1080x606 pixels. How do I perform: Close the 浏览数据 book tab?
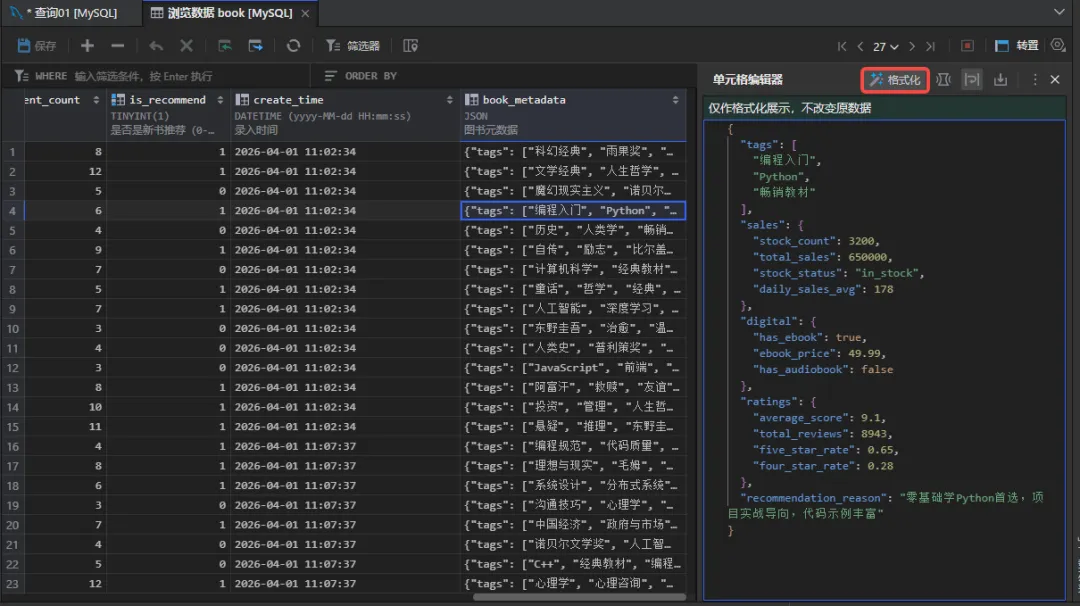pos(305,13)
